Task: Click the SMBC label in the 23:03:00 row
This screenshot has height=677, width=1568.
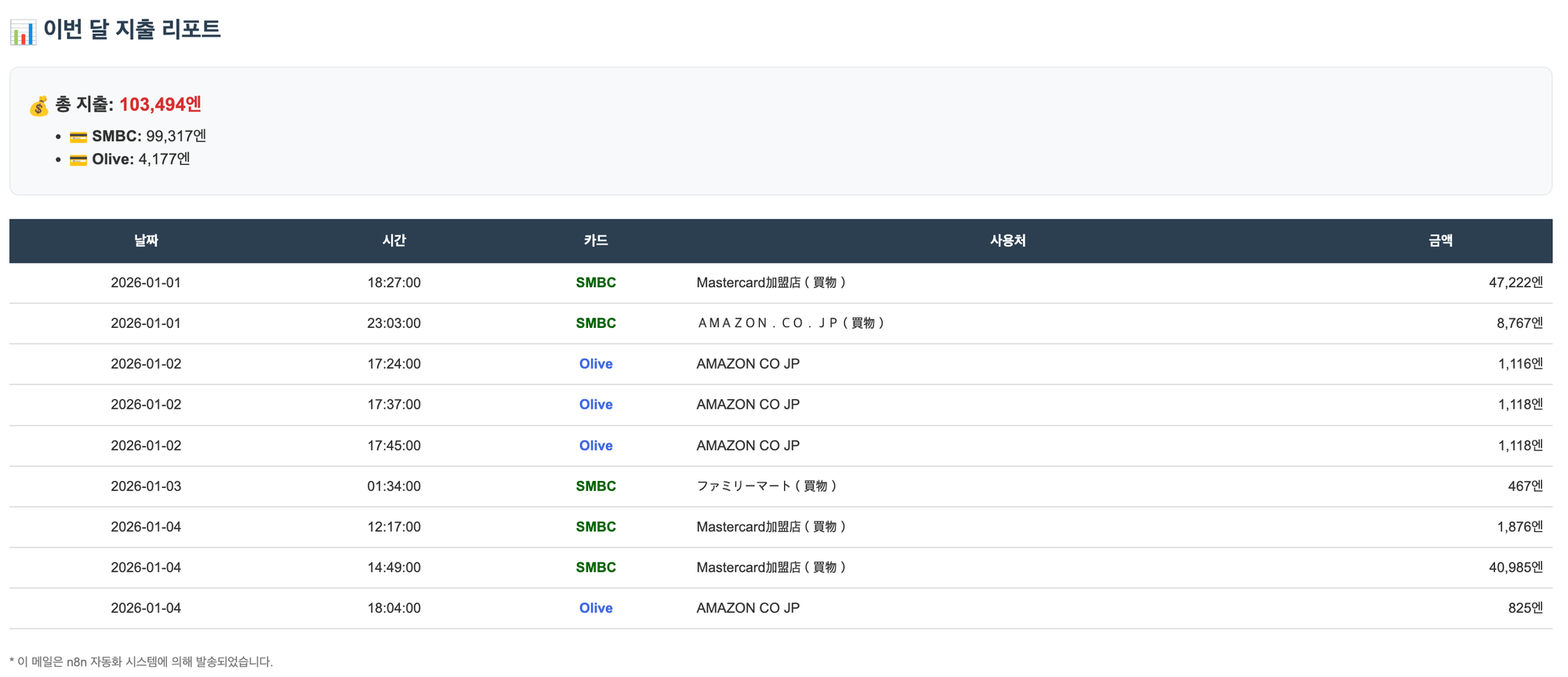Action: 595,323
